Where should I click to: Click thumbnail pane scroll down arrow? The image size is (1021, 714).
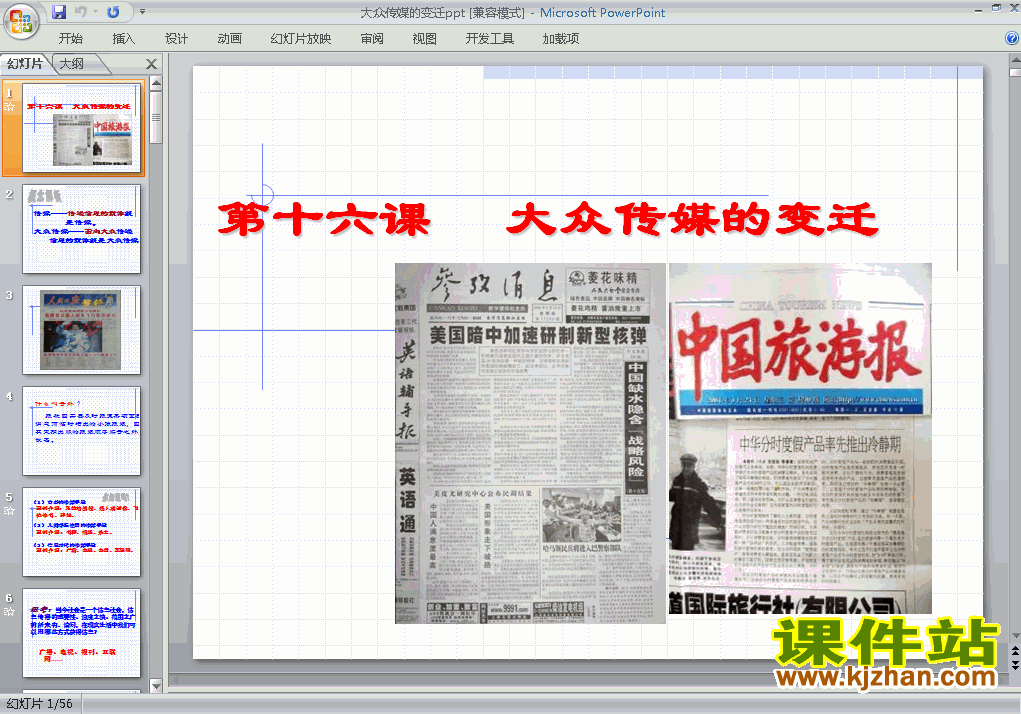(156, 685)
